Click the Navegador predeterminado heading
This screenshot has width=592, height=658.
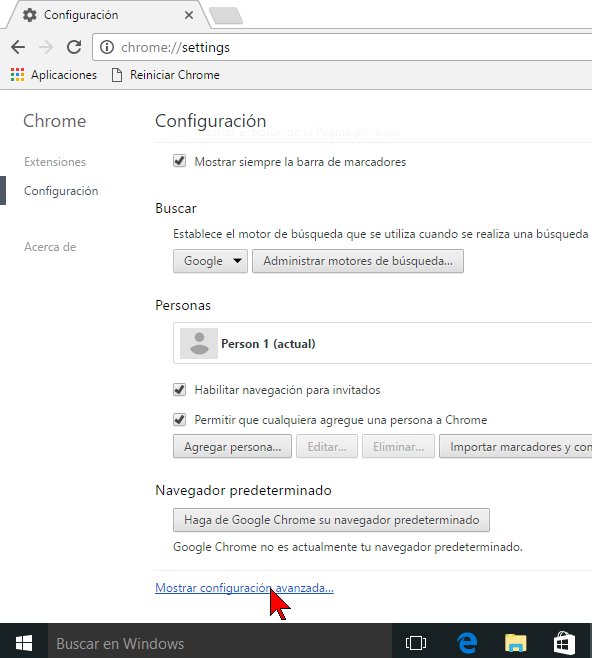point(243,490)
